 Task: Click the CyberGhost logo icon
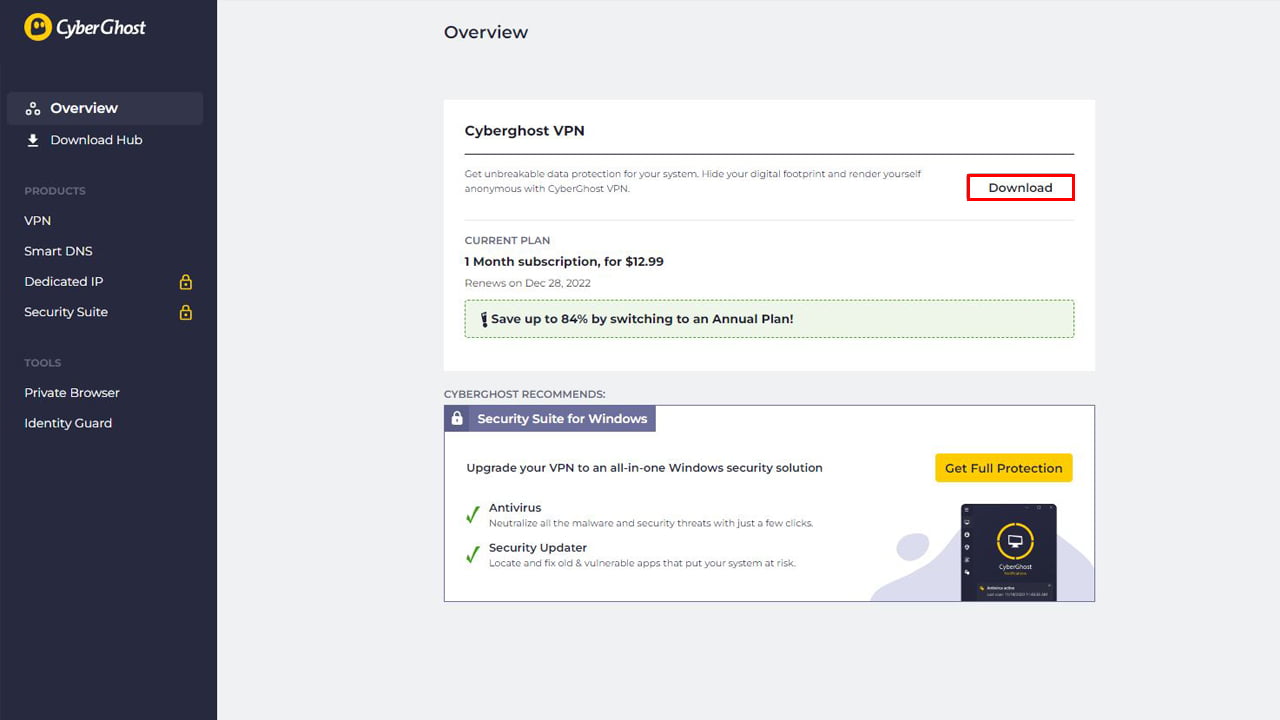tap(37, 27)
